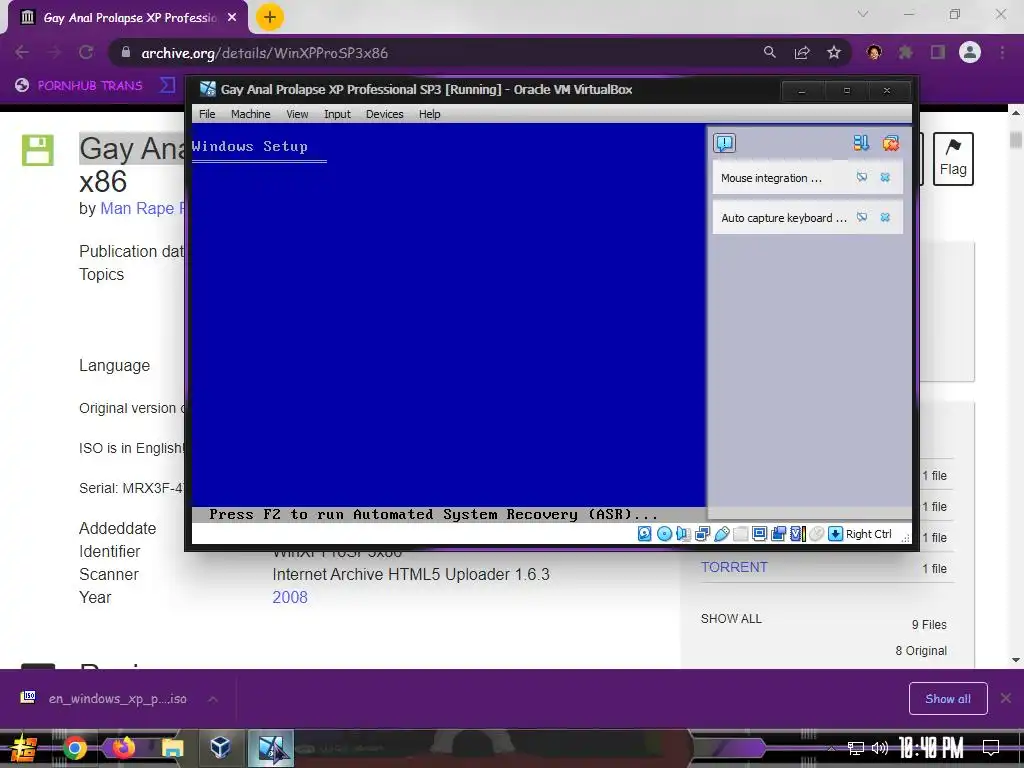Open the Chrome extensions puzzle icon
This screenshot has height=768, width=1024.
(x=906, y=52)
